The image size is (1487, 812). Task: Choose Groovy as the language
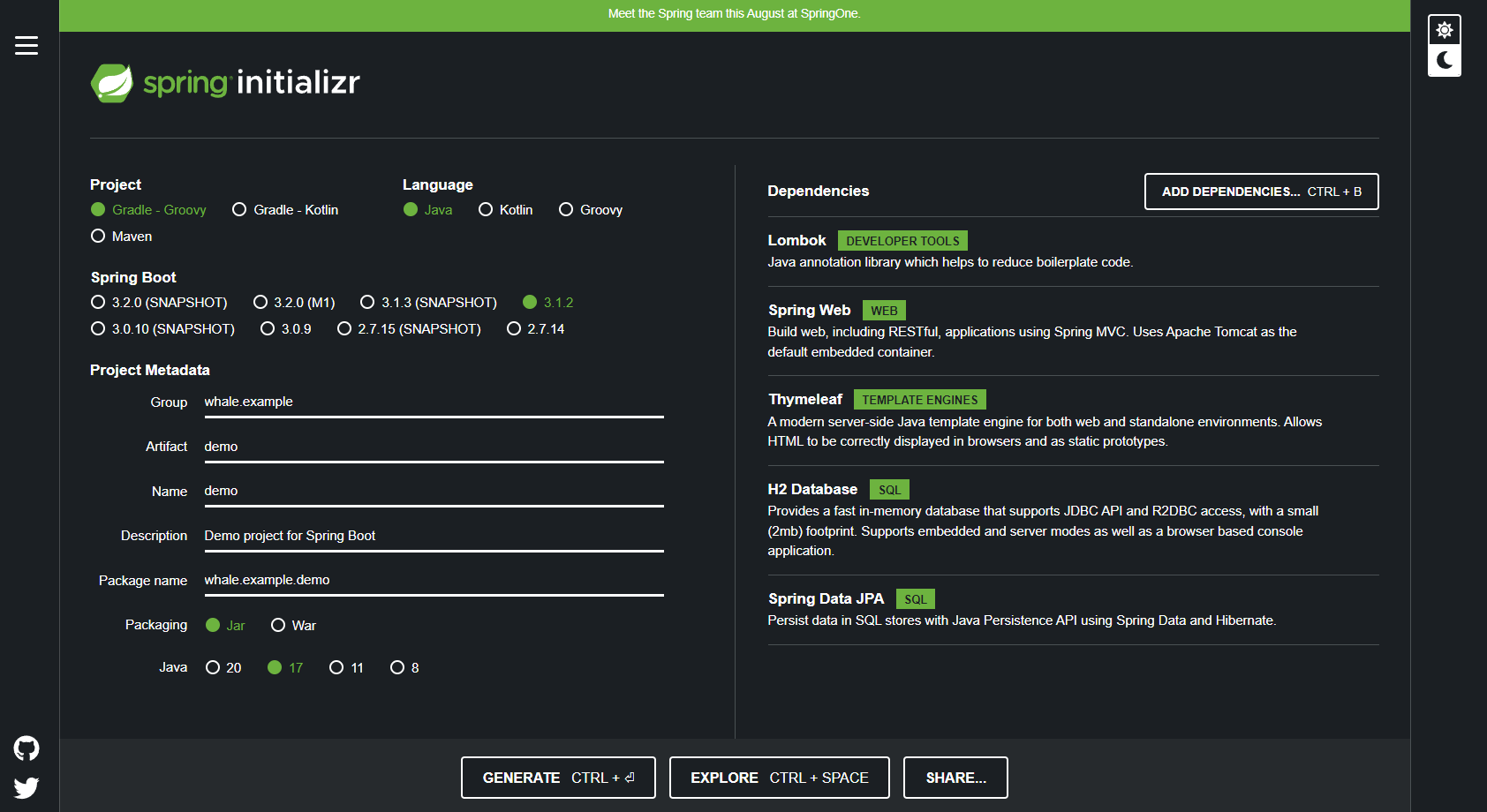click(x=591, y=210)
